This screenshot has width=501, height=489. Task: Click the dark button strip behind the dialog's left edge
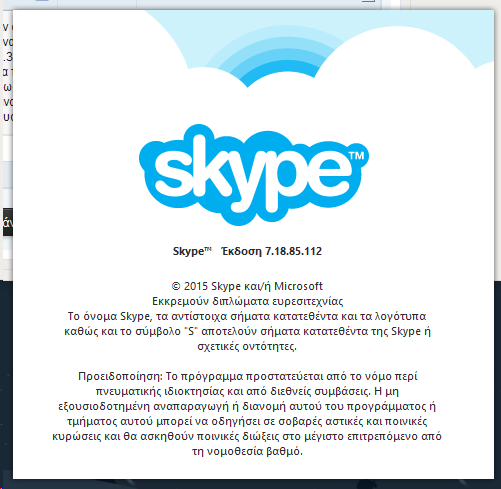click(8, 222)
